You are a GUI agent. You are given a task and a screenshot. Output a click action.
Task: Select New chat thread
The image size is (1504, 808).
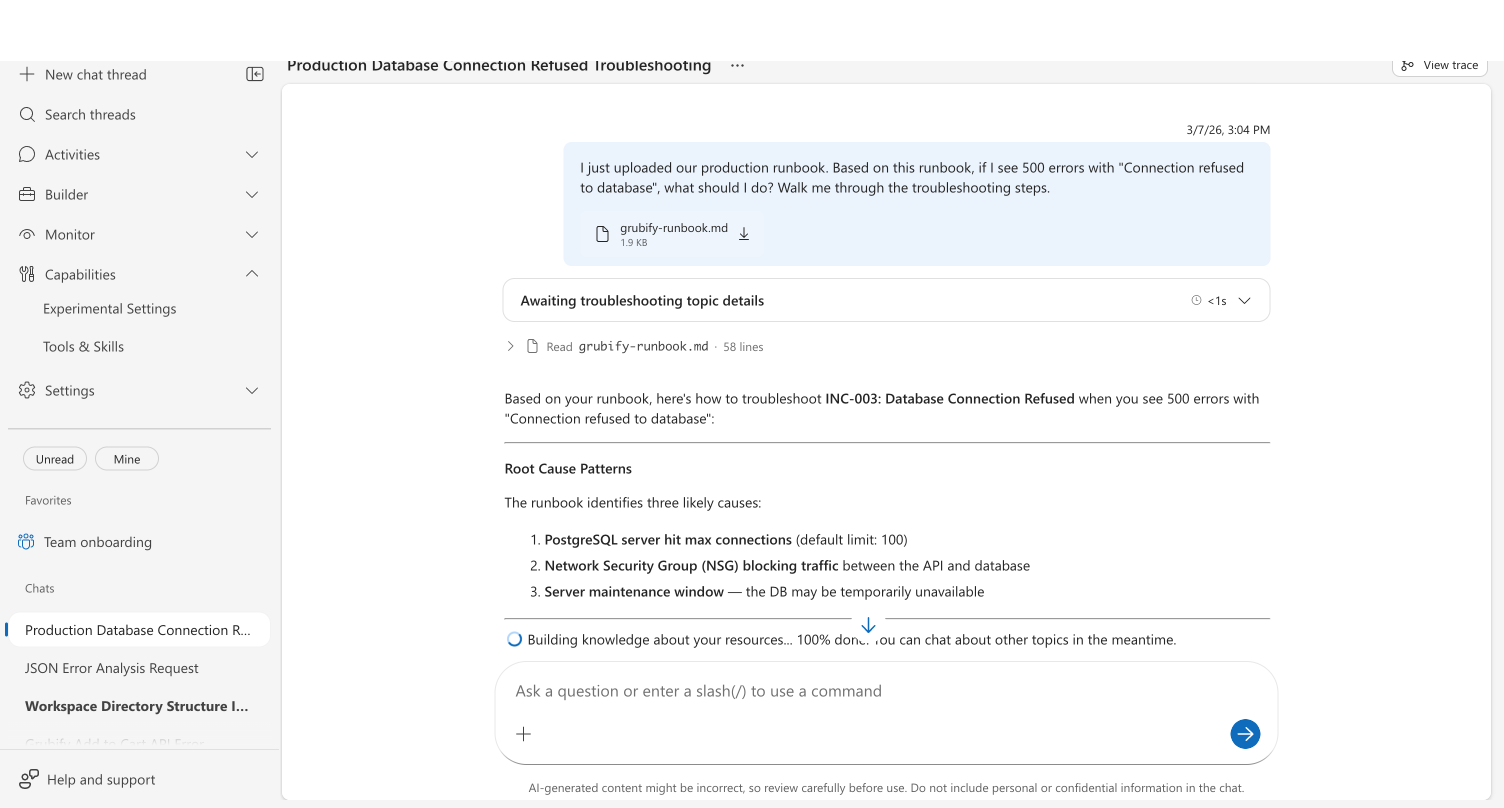pos(96,74)
